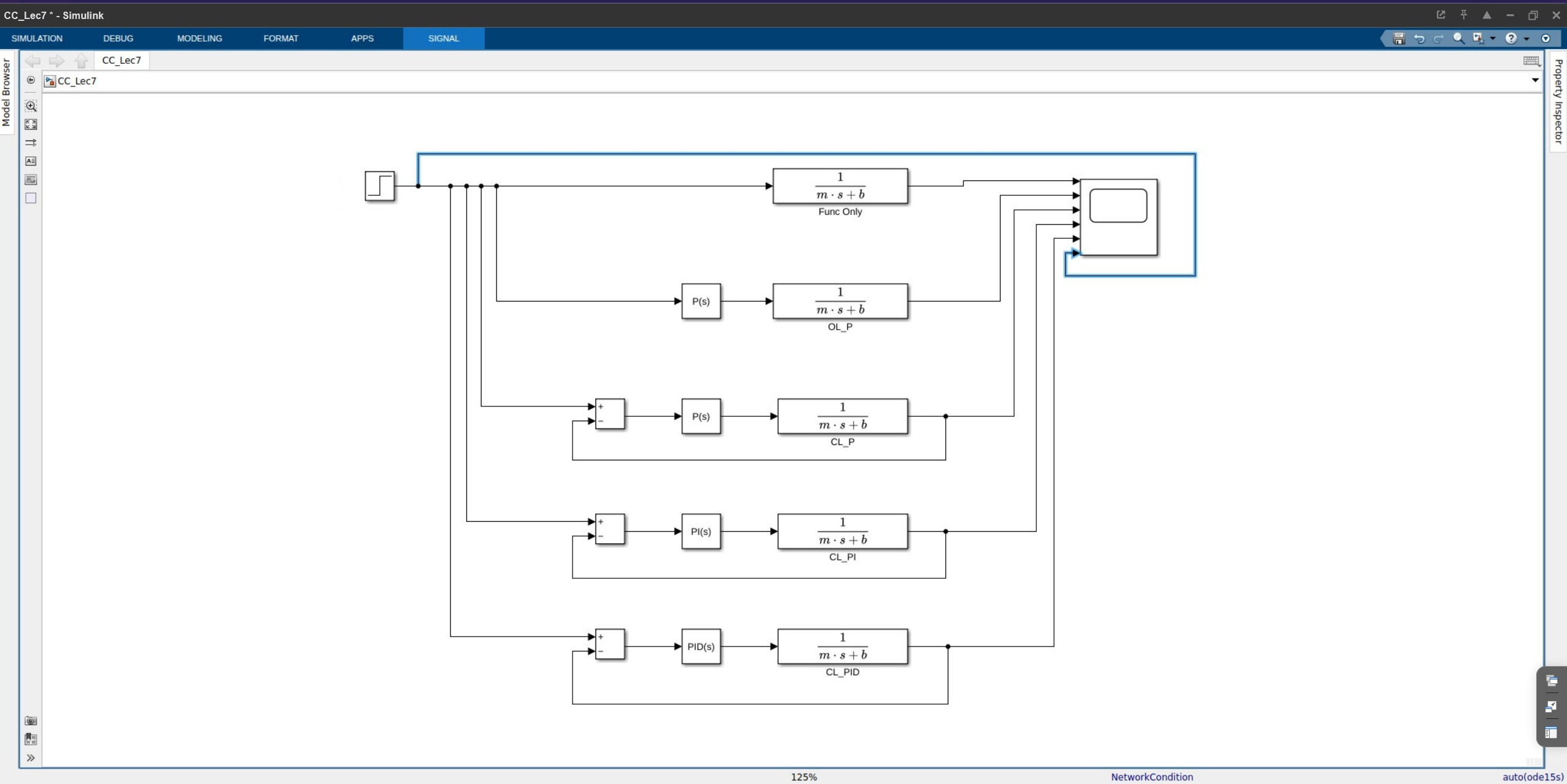
Task: Navigate forward with the right arrow
Action: (x=57, y=60)
